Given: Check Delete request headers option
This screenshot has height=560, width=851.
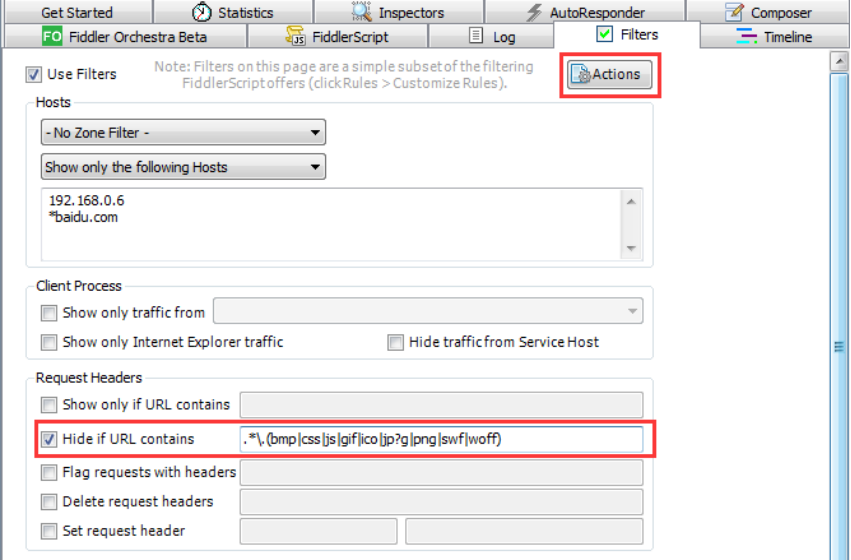Looking at the screenshot, I should [x=49, y=501].
